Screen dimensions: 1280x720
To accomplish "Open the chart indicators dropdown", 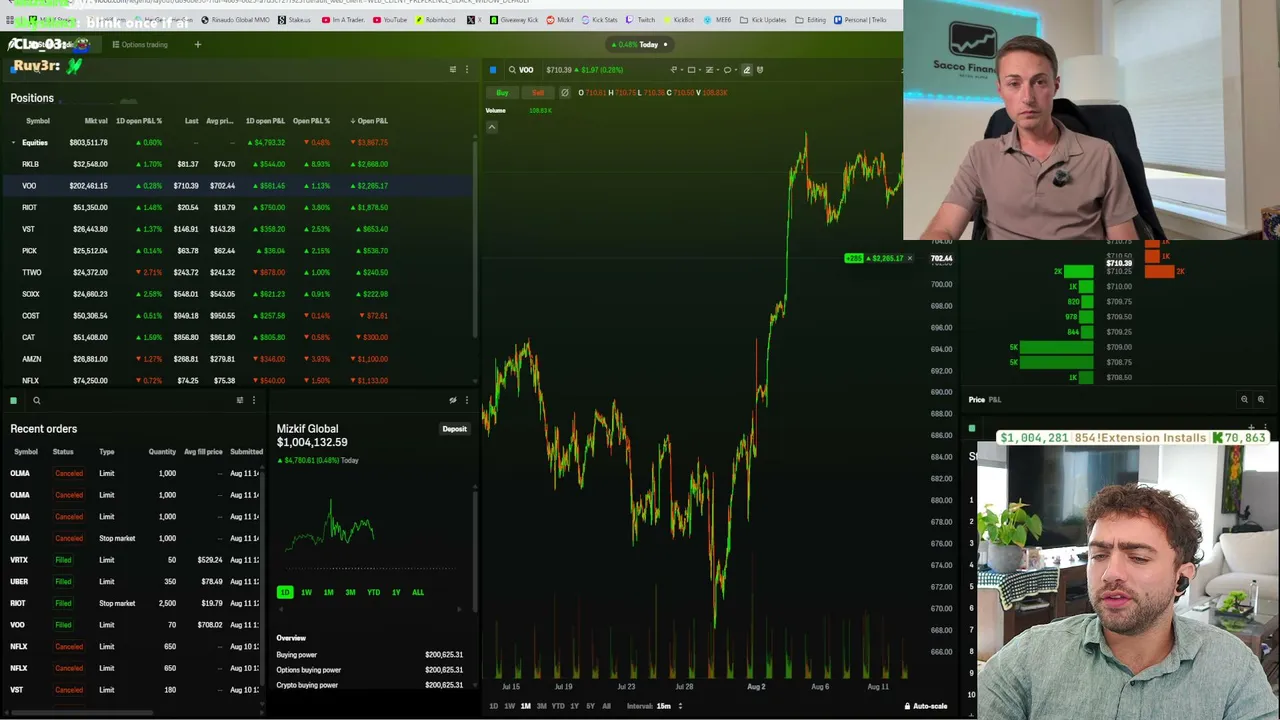I will [711, 70].
